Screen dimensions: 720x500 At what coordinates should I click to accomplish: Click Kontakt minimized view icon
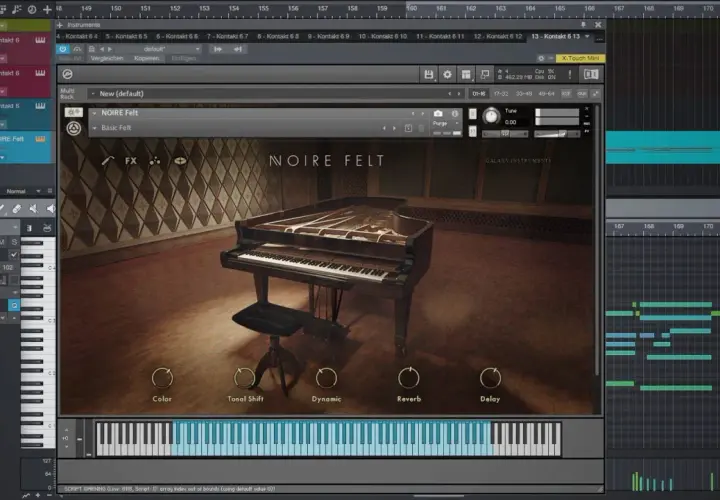pos(485,74)
